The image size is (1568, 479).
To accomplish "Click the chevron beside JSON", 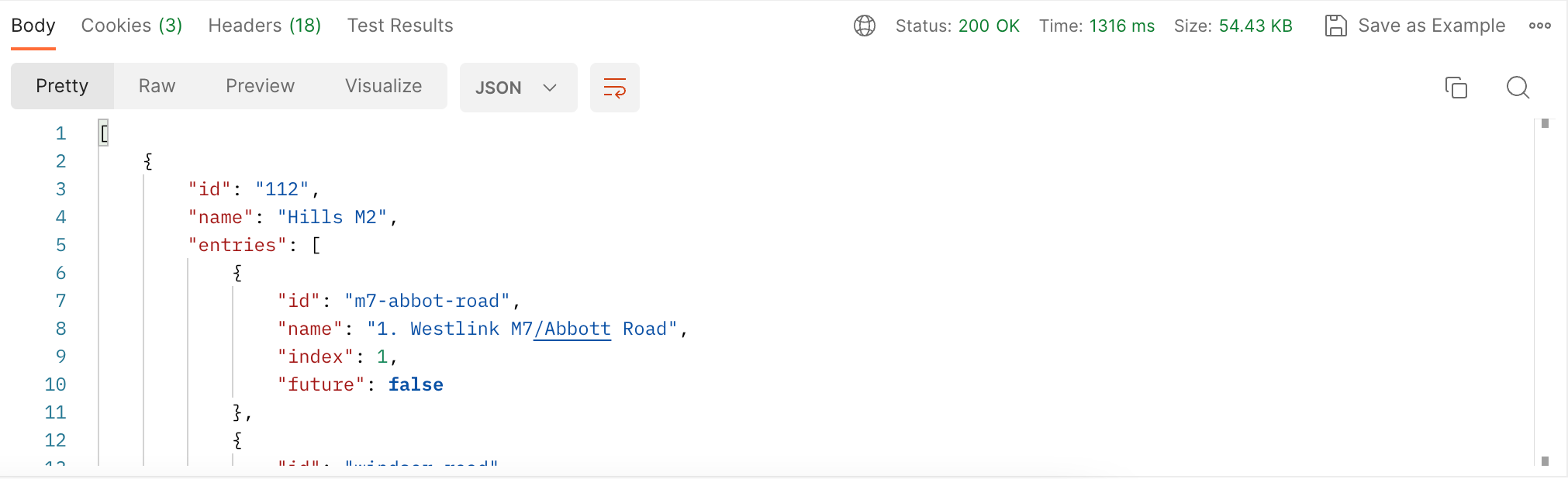I will [x=550, y=88].
